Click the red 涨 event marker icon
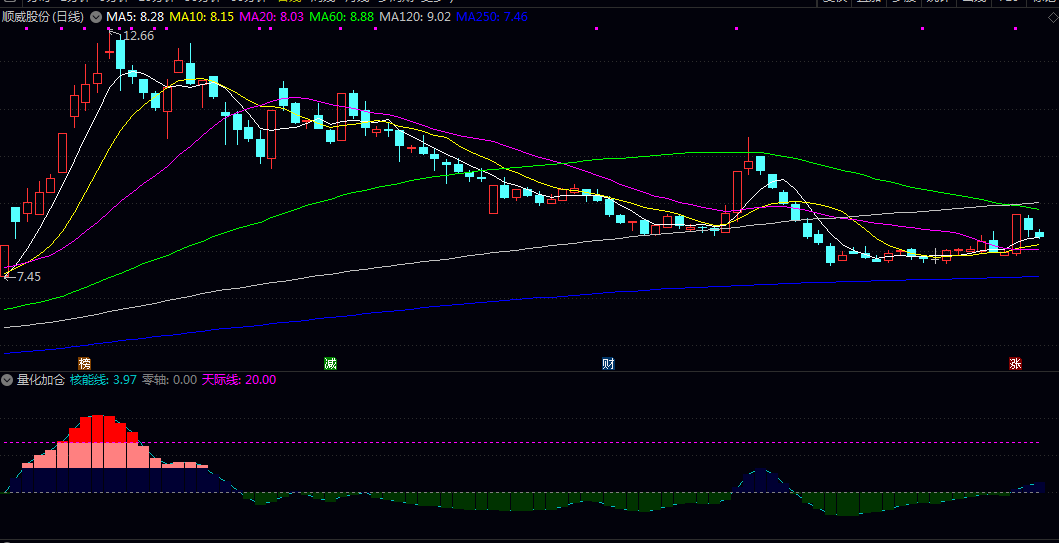 [x=1015, y=364]
